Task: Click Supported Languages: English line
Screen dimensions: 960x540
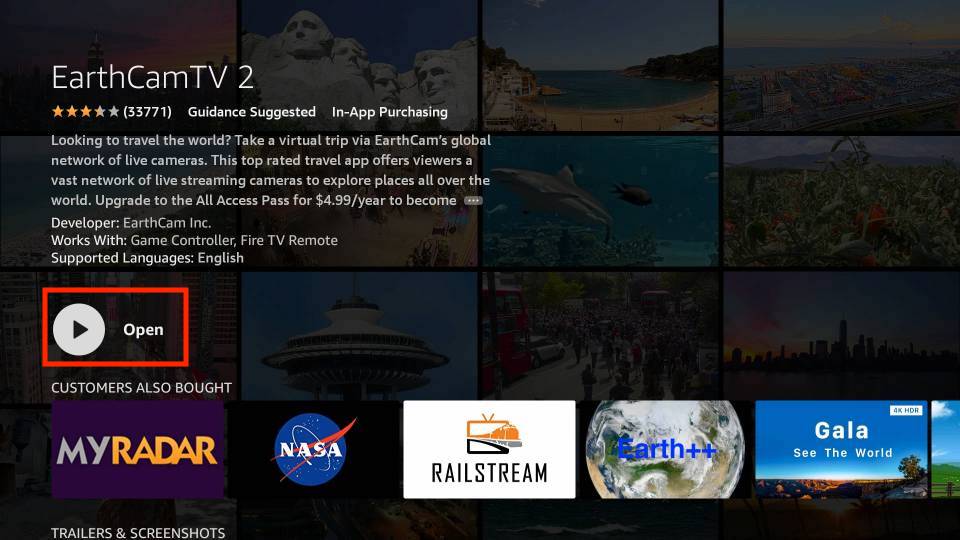Action: tap(147, 258)
